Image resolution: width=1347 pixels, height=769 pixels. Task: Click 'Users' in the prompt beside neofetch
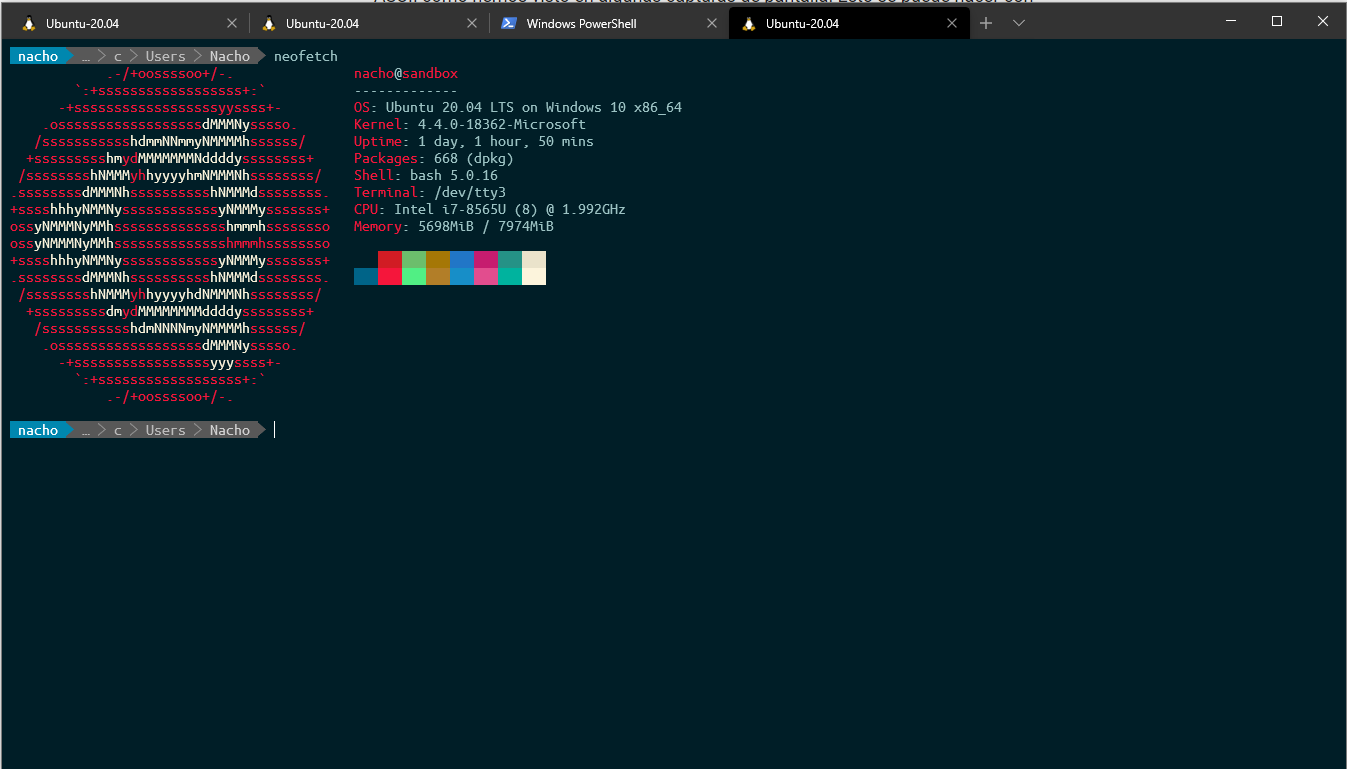click(166, 56)
